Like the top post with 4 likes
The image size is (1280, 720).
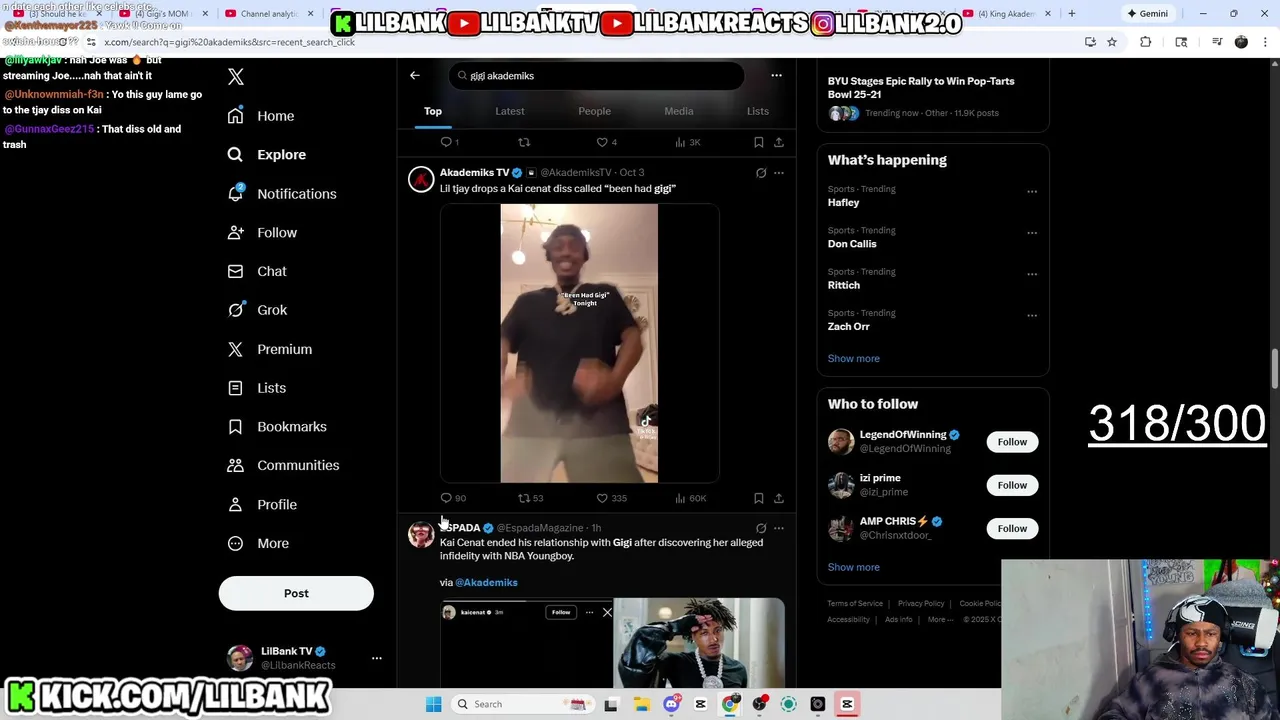click(606, 142)
